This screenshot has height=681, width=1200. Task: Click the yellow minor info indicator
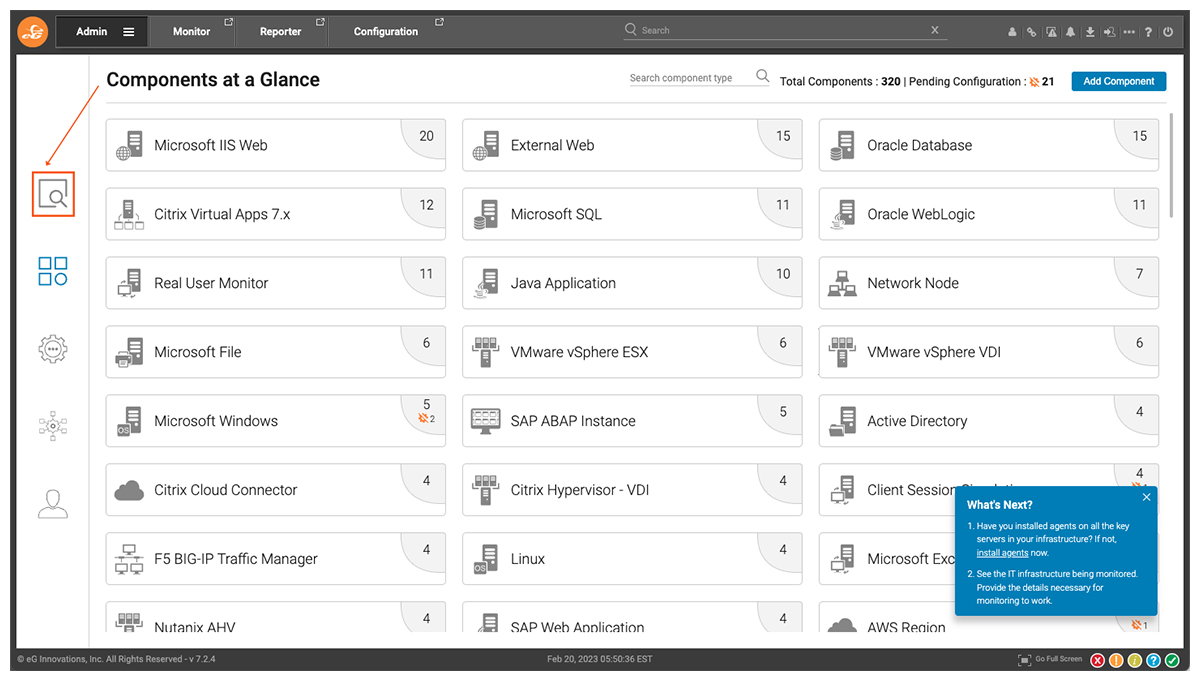tap(1135, 660)
